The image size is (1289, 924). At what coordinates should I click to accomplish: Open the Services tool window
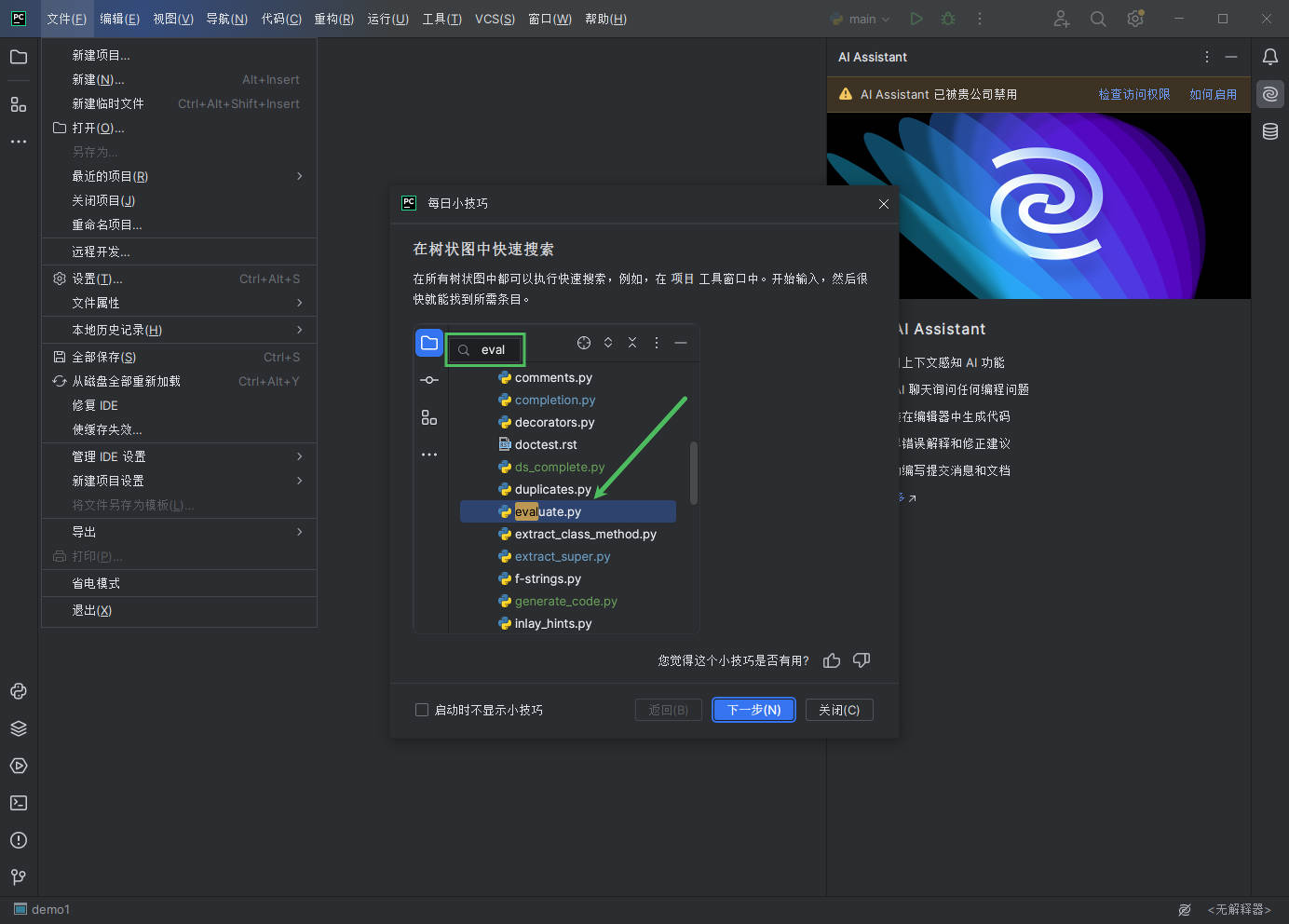click(x=19, y=766)
